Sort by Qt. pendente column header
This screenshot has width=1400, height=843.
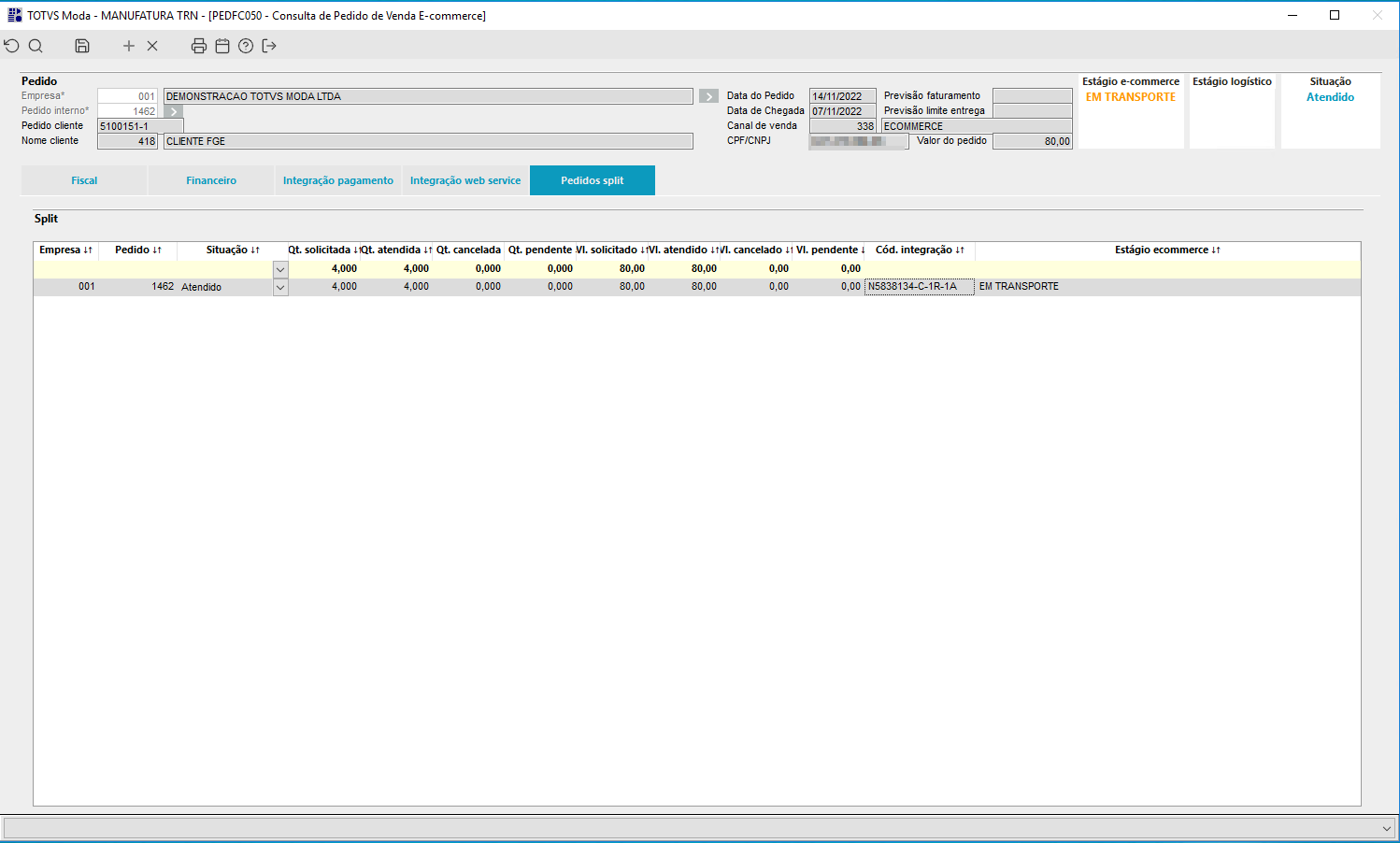point(540,250)
